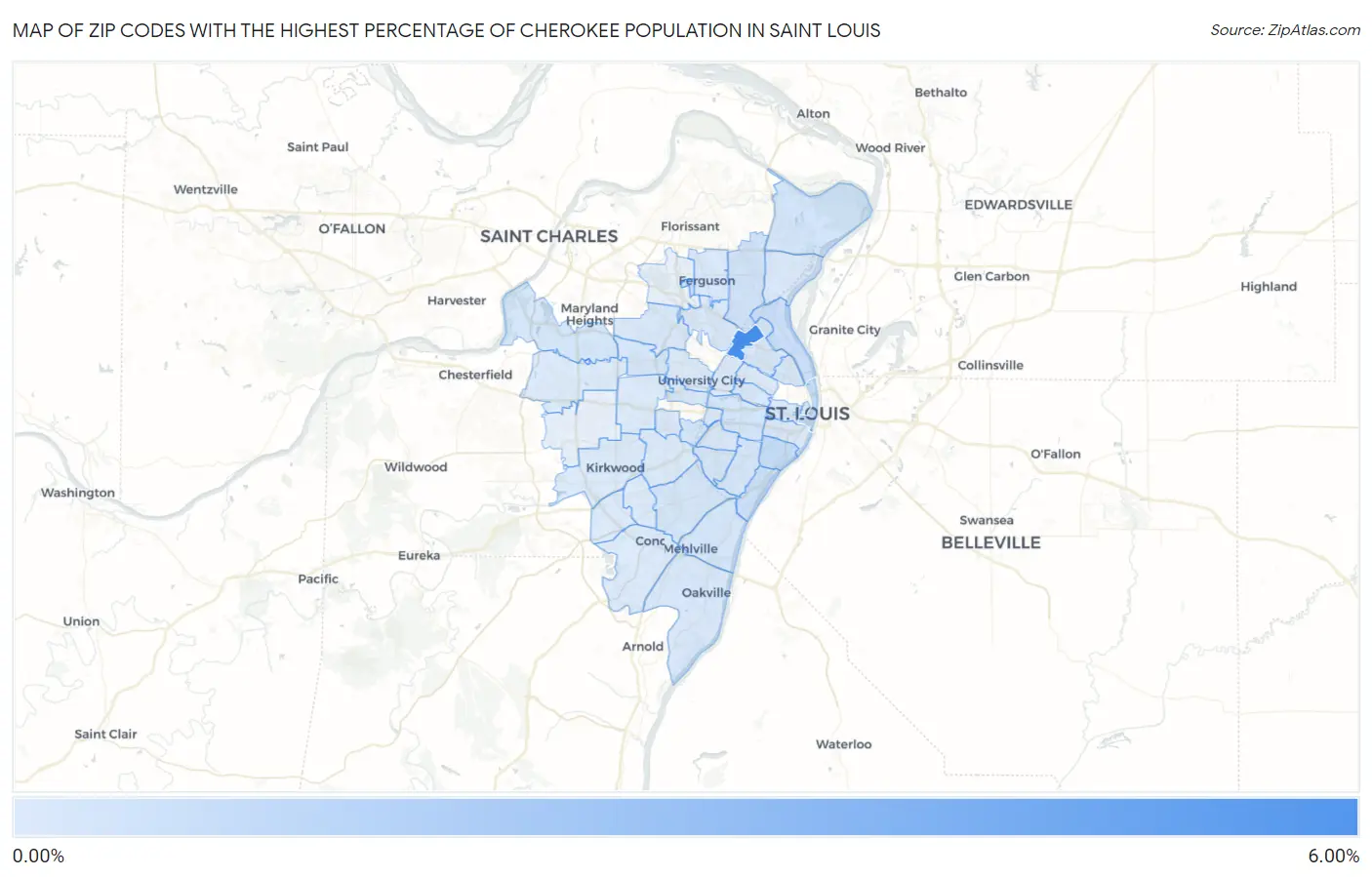Click the Alton map label
This screenshot has height=877, width=1372.
tap(813, 114)
